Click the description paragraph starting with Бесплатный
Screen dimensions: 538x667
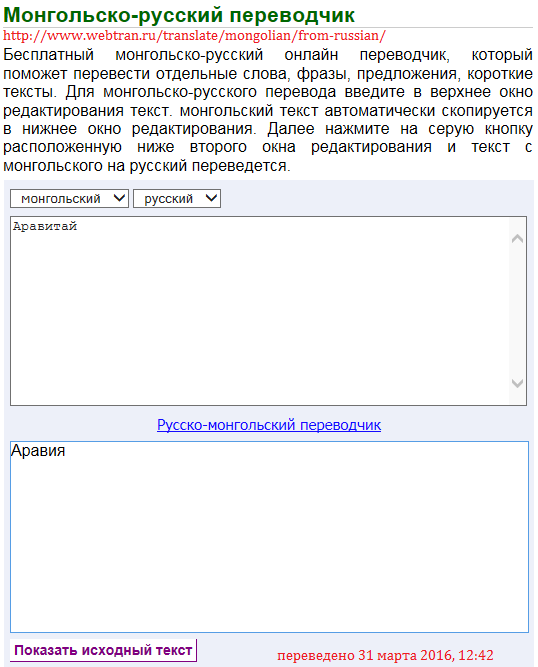268,110
